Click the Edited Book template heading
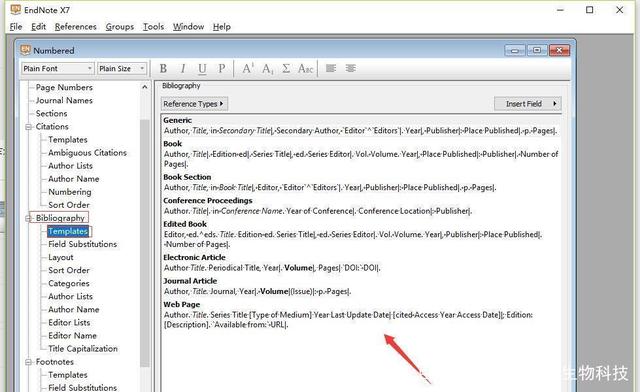The image size is (640, 392). (x=185, y=224)
